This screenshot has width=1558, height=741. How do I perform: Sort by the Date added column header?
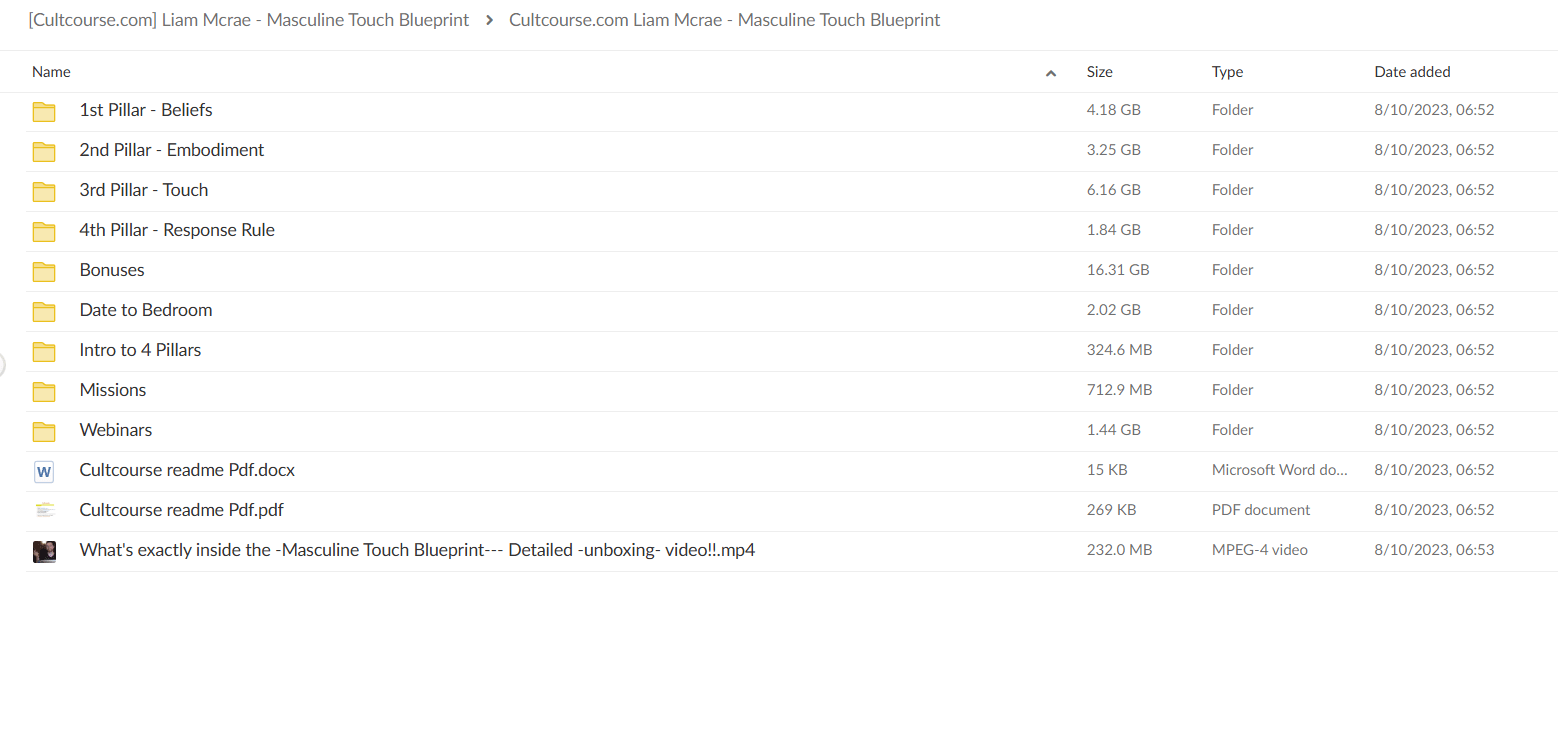click(1412, 72)
